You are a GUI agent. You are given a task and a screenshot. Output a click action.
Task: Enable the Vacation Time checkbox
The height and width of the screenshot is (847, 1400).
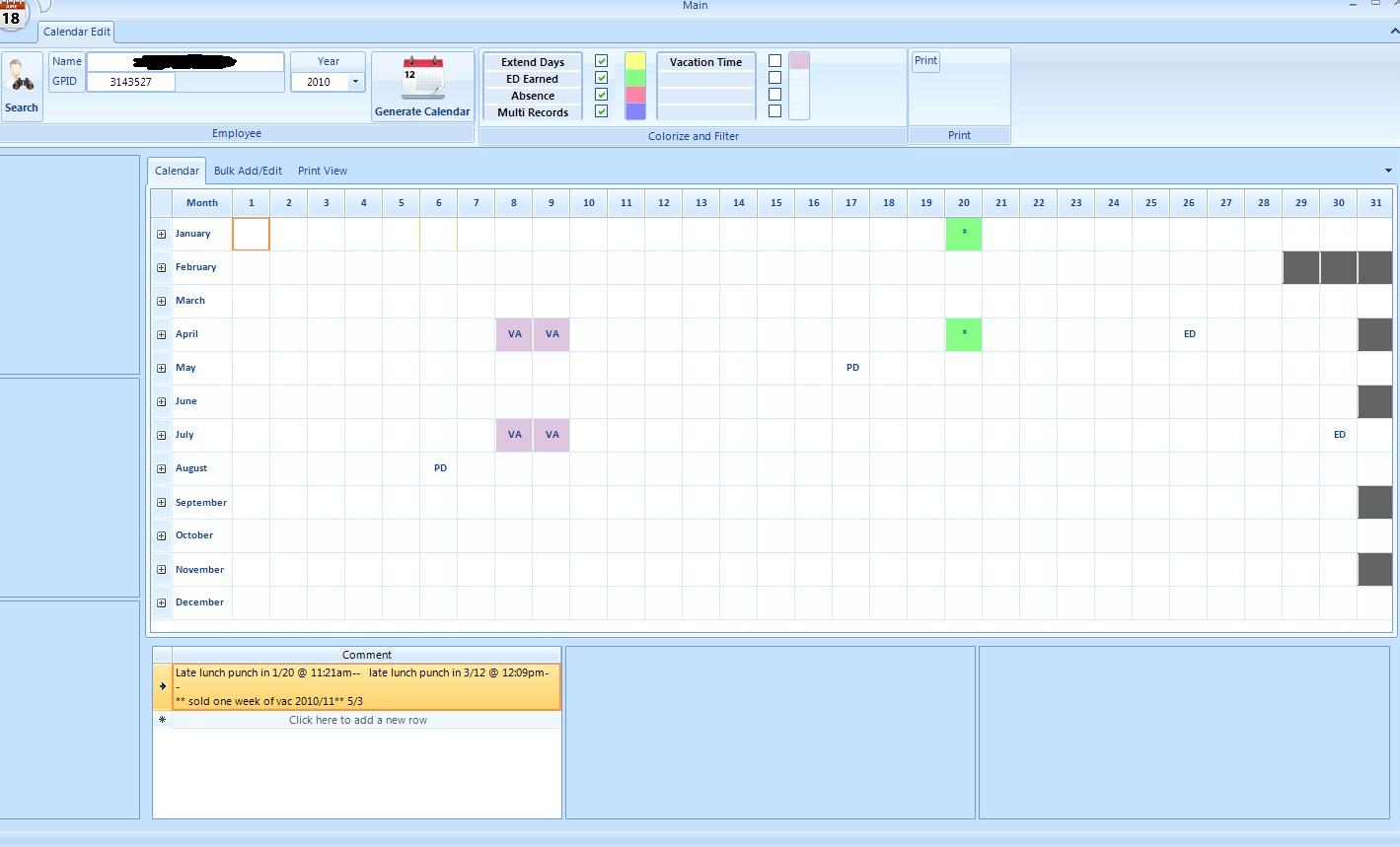(774, 61)
